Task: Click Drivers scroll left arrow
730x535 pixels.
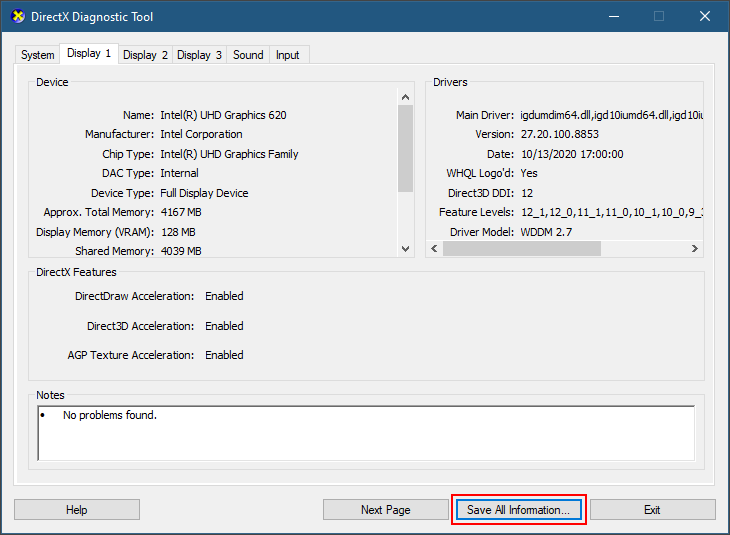Action: point(434,249)
